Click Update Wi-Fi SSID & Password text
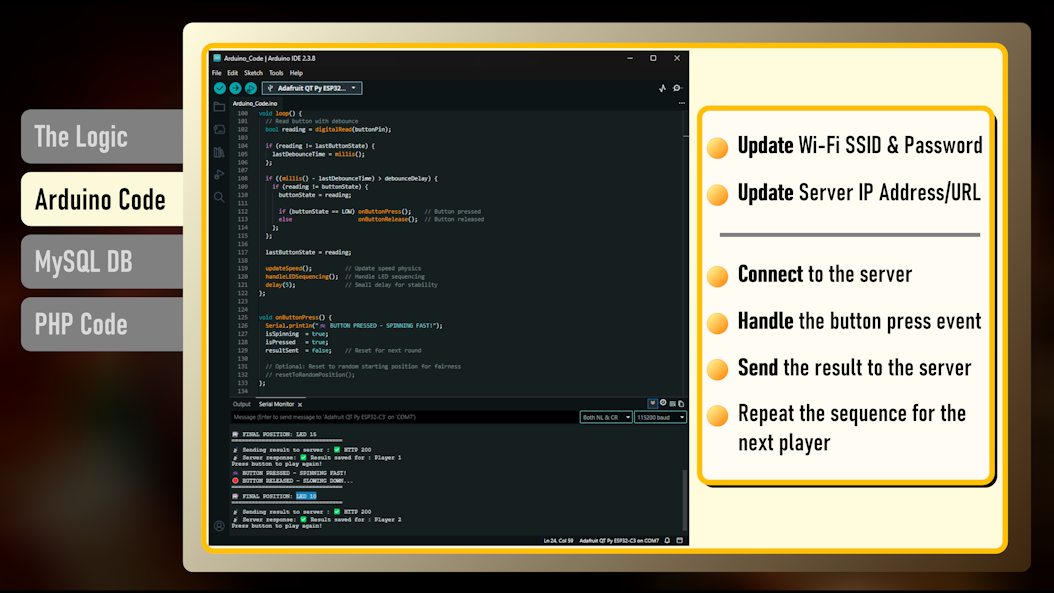 coord(860,145)
